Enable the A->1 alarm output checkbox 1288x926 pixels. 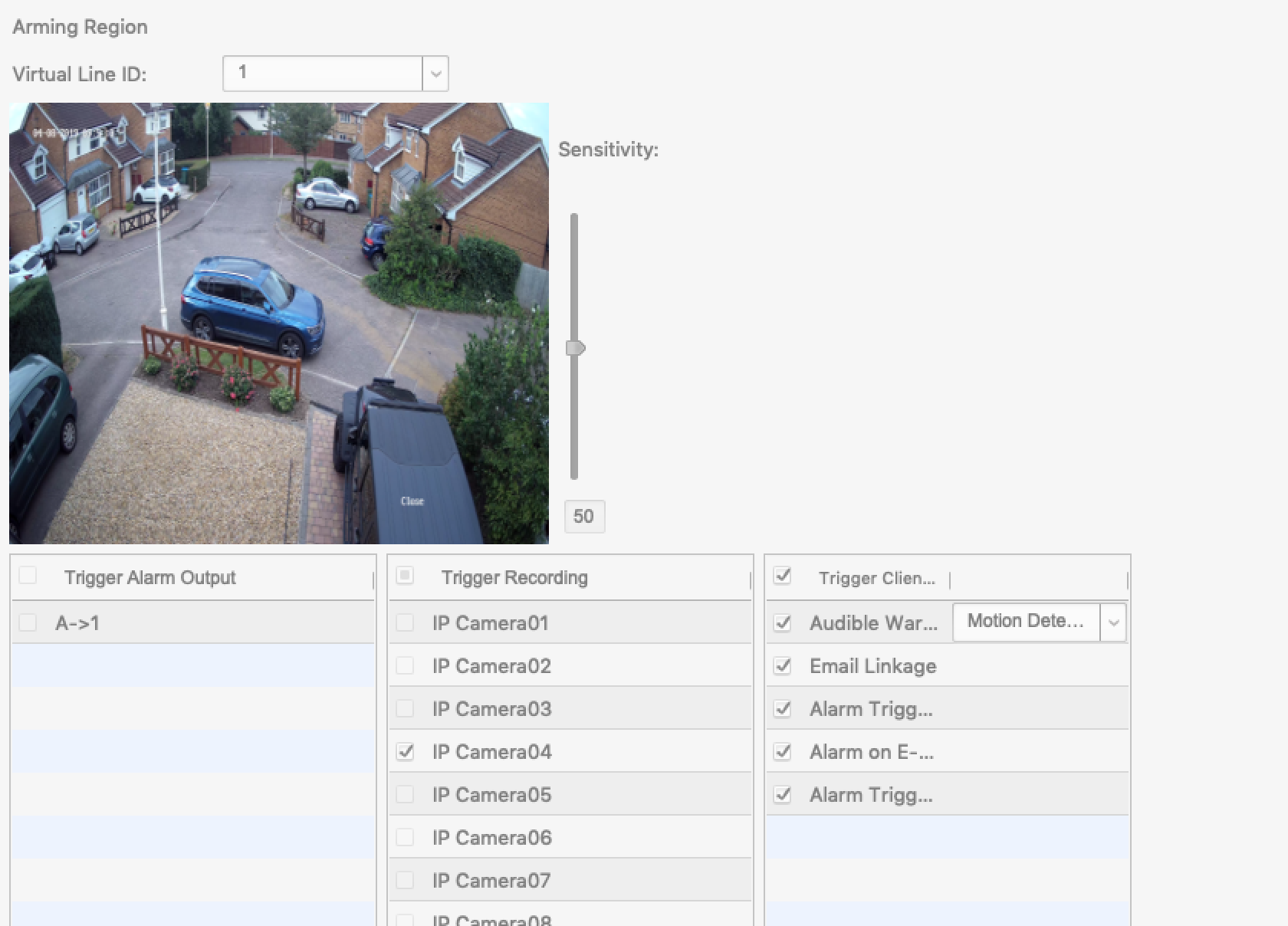28,622
